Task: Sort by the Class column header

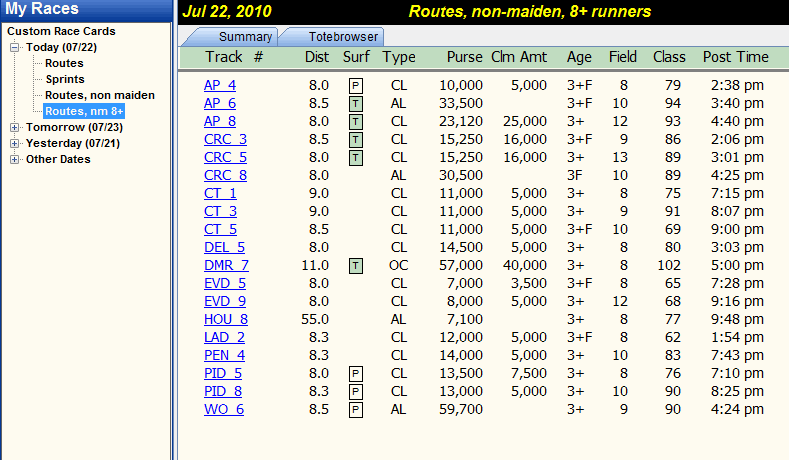Action: click(669, 57)
